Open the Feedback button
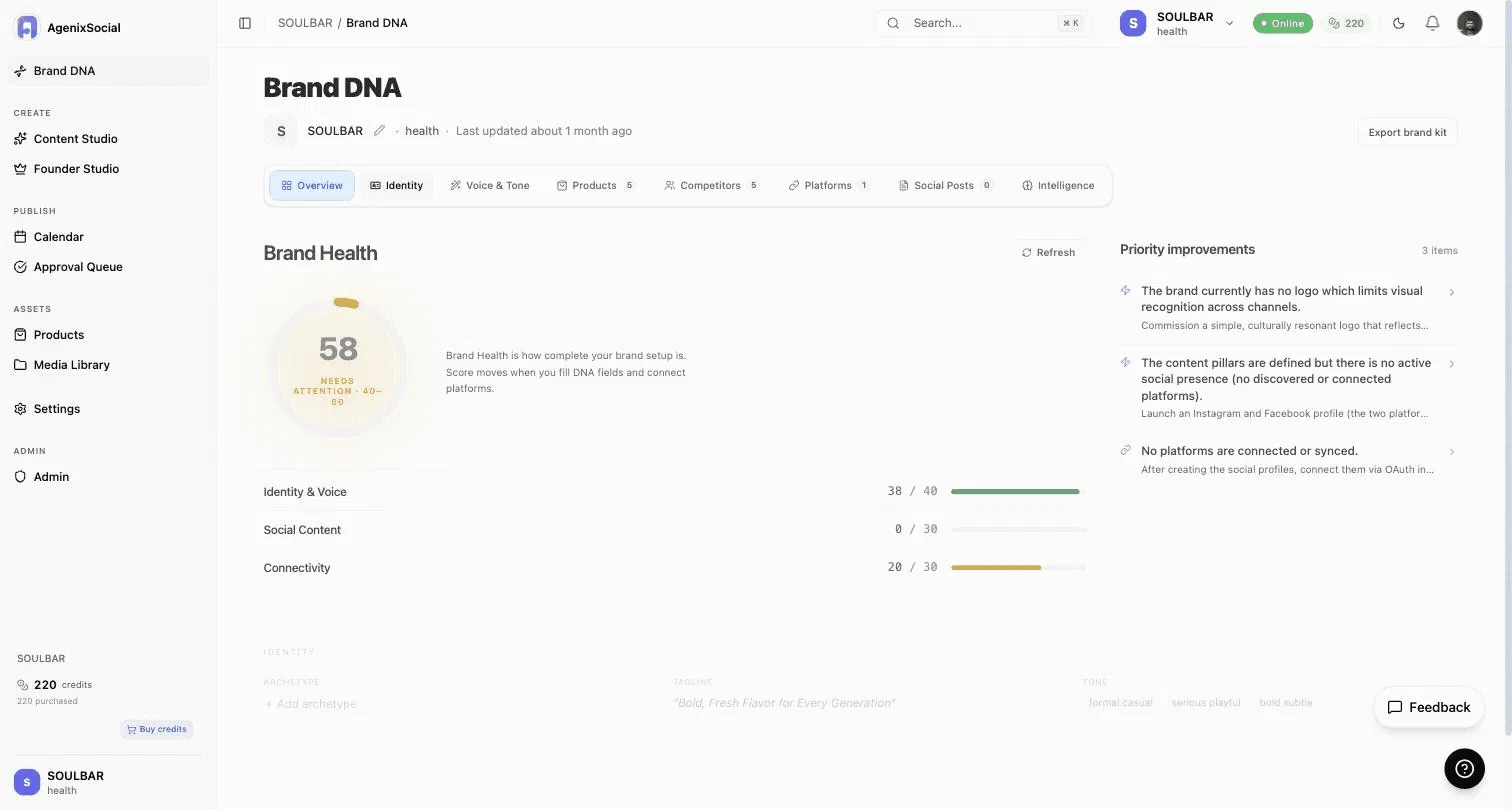The width and height of the screenshot is (1512, 809). point(1429,707)
